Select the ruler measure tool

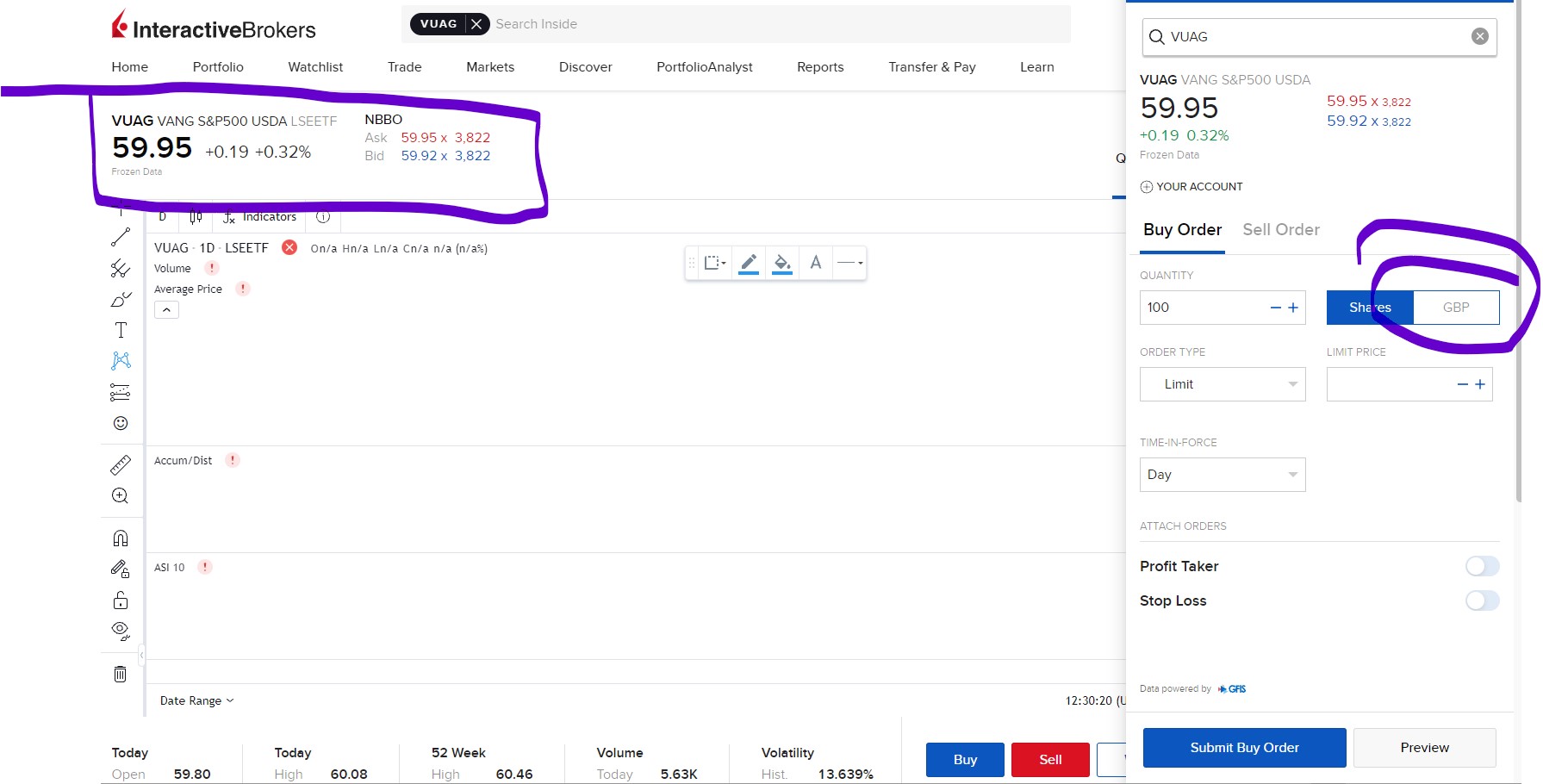coord(121,465)
